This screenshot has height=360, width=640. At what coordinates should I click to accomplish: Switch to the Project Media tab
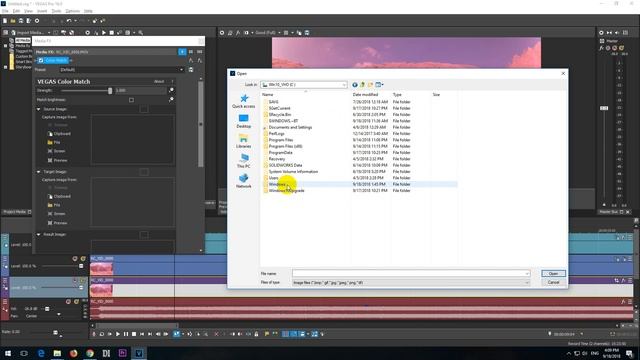[15, 212]
